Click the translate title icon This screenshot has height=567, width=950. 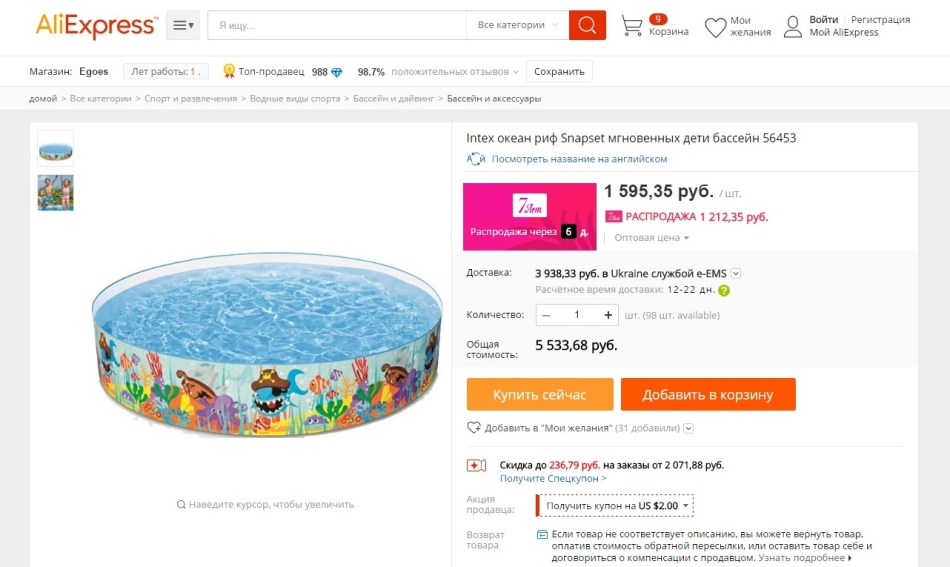tap(476, 159)
